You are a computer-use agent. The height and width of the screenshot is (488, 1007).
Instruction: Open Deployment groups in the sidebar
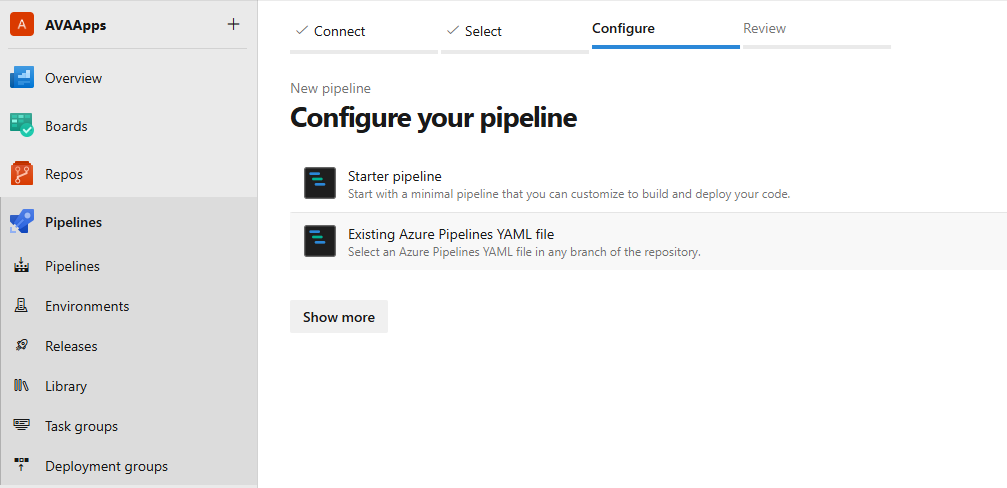pos(106,466)
